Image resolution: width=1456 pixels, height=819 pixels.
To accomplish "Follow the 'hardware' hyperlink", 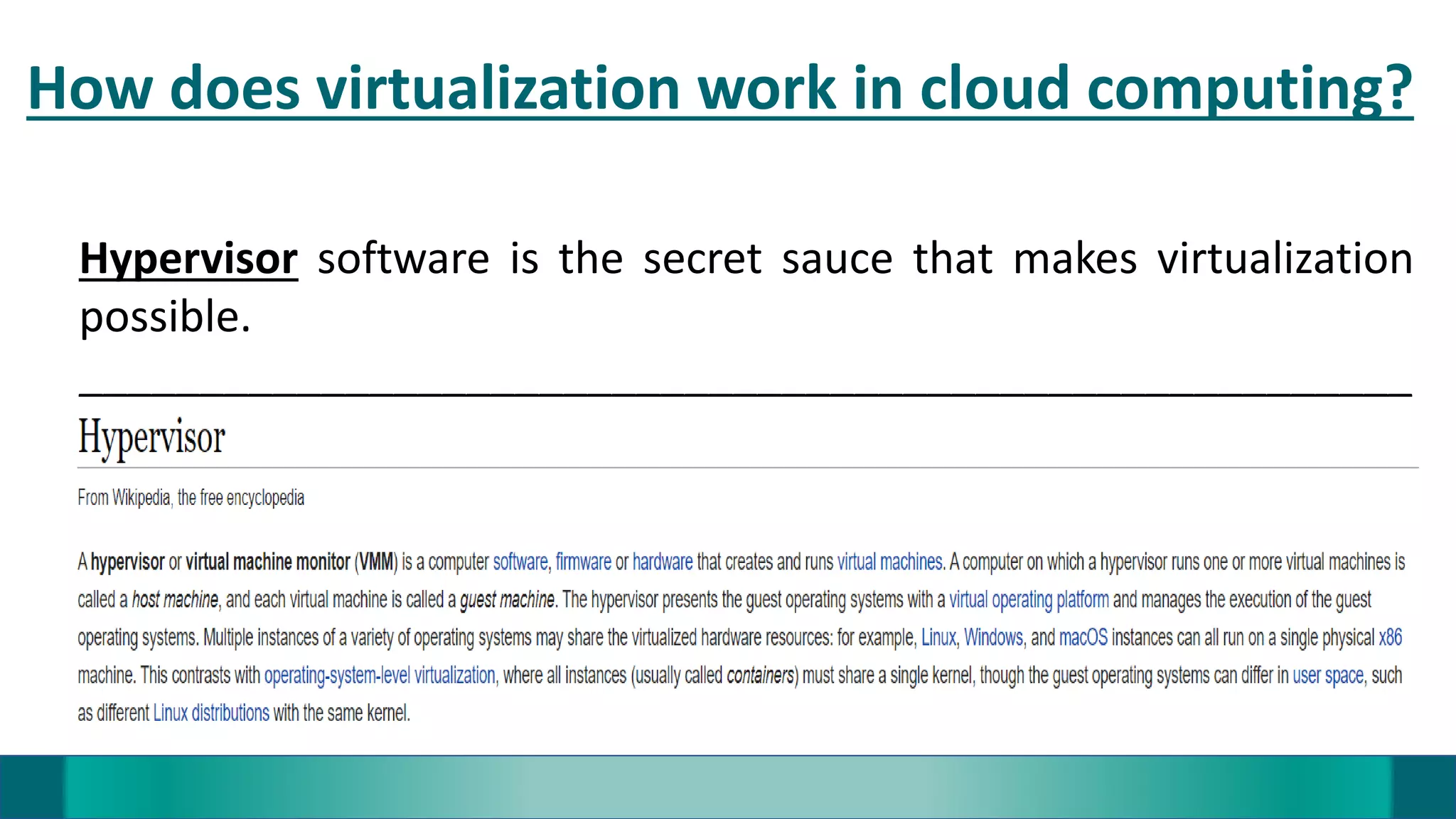I will tap(662, 562).
